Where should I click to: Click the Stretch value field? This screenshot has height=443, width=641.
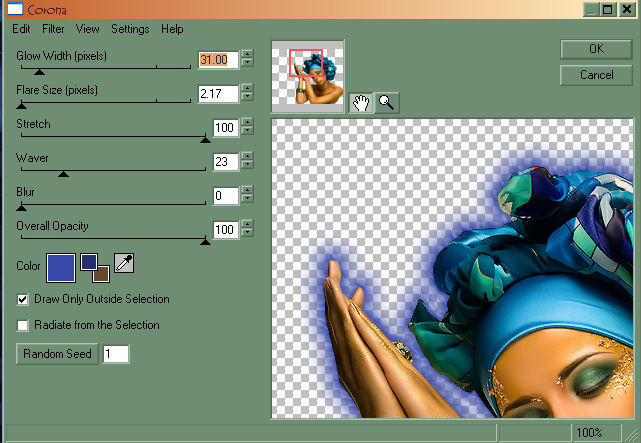point(226,128)
